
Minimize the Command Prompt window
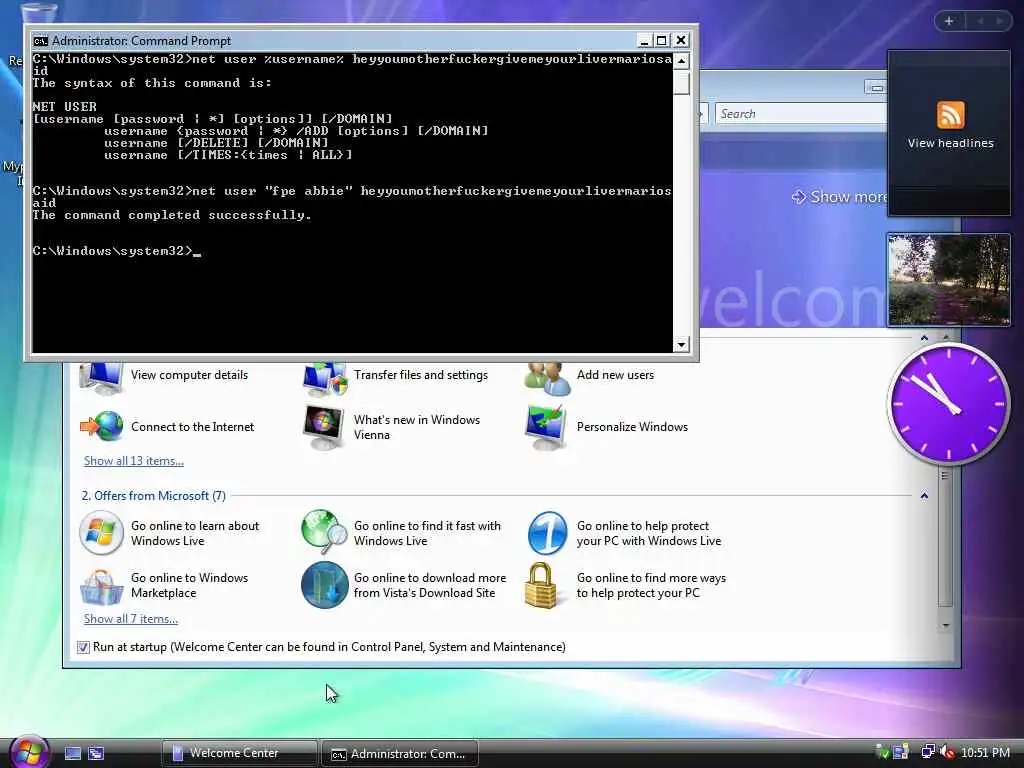644,40
